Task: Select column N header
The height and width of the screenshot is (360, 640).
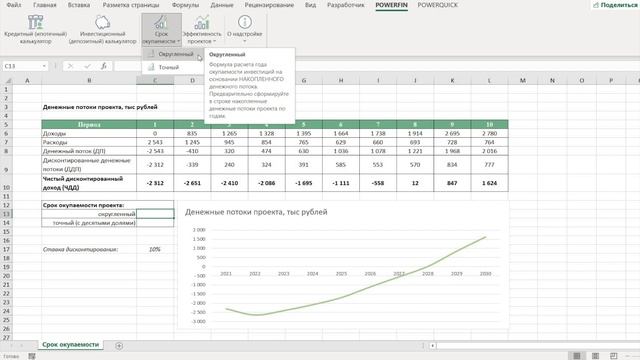Action: (x=552, y=80)
